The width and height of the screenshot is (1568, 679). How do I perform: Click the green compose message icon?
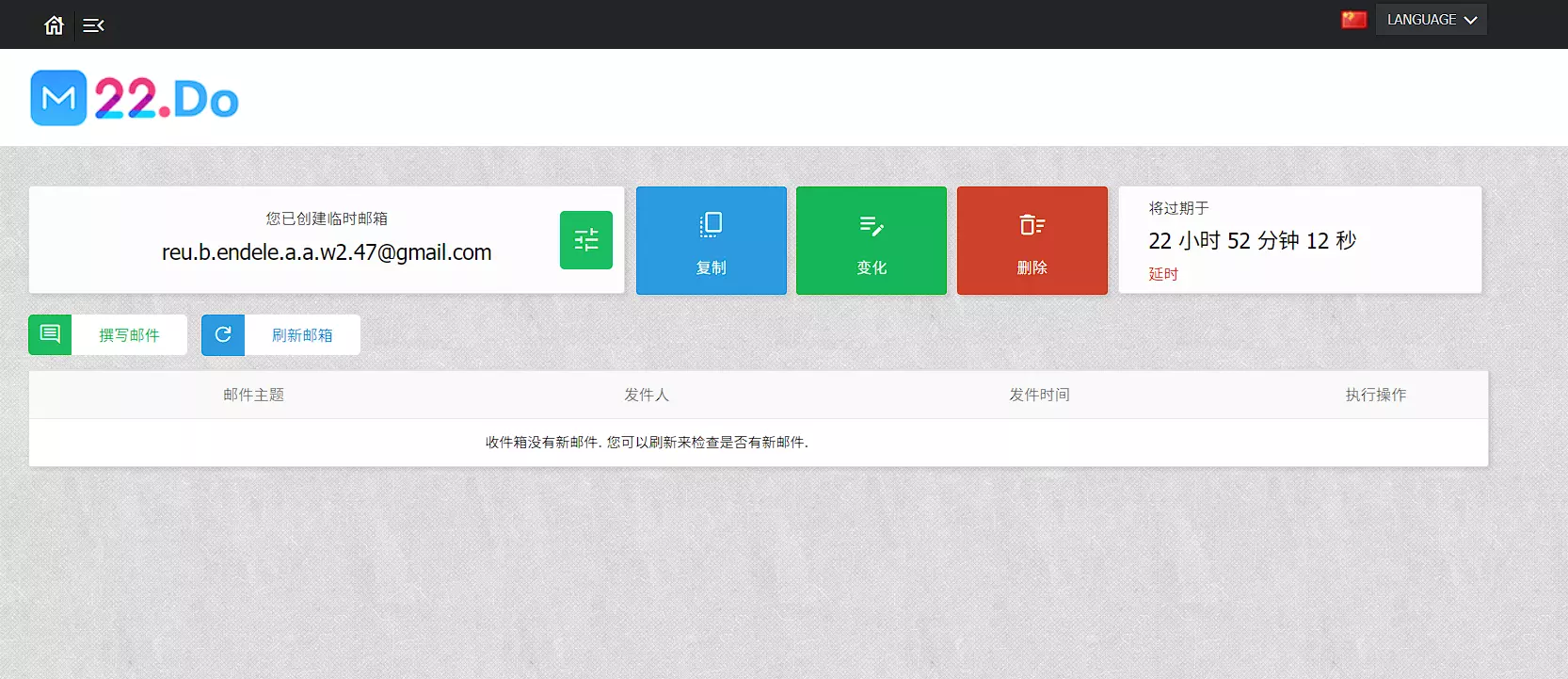pos(50,334)
